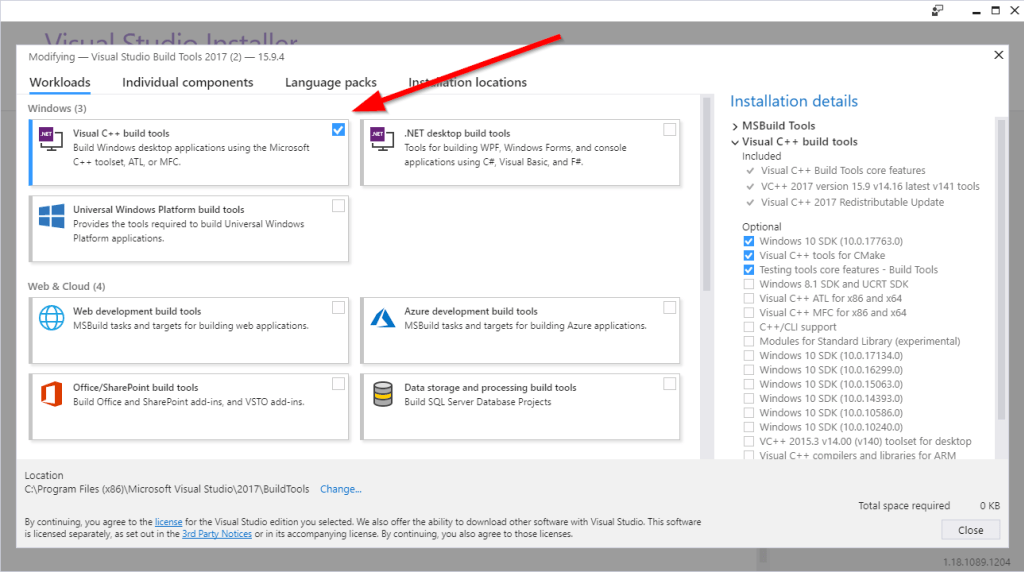
Task: Click the feedback icon in title bar
Action: [937, 10]
